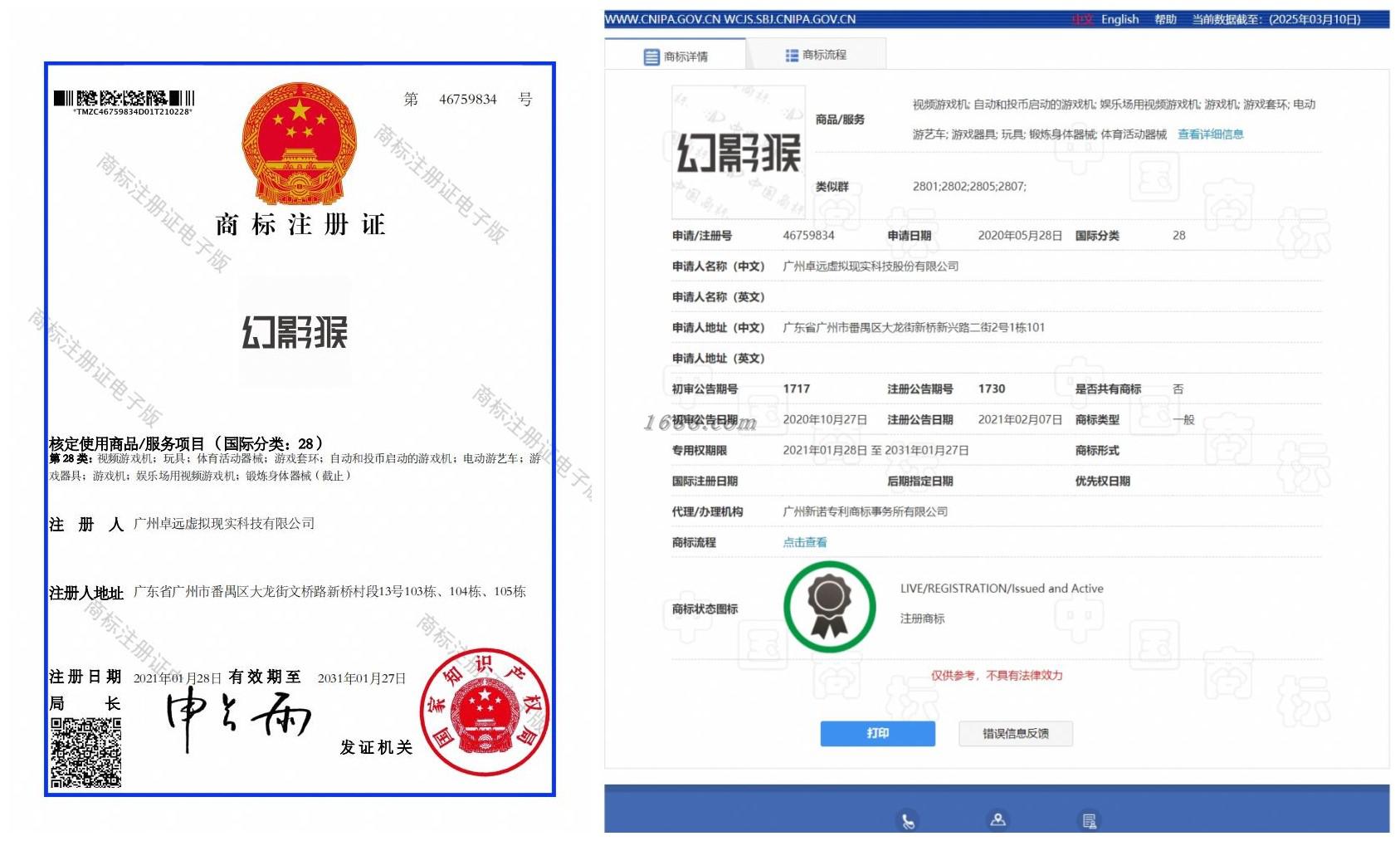The width and height of the screenshot is (1400, 841).
Task: Click the green registered-trademark status badge icon
Action: click(x=829, y=607)
